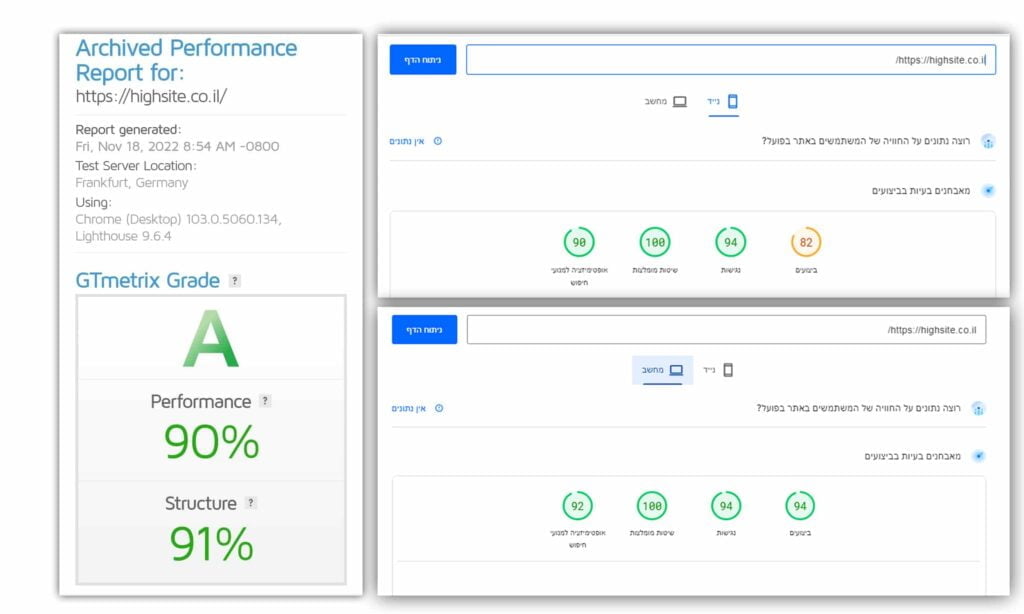Viewport: 1024px width, 614px height.
Task: Click the "Frankfurt, Germany" location text
Action: click(132, 183)
